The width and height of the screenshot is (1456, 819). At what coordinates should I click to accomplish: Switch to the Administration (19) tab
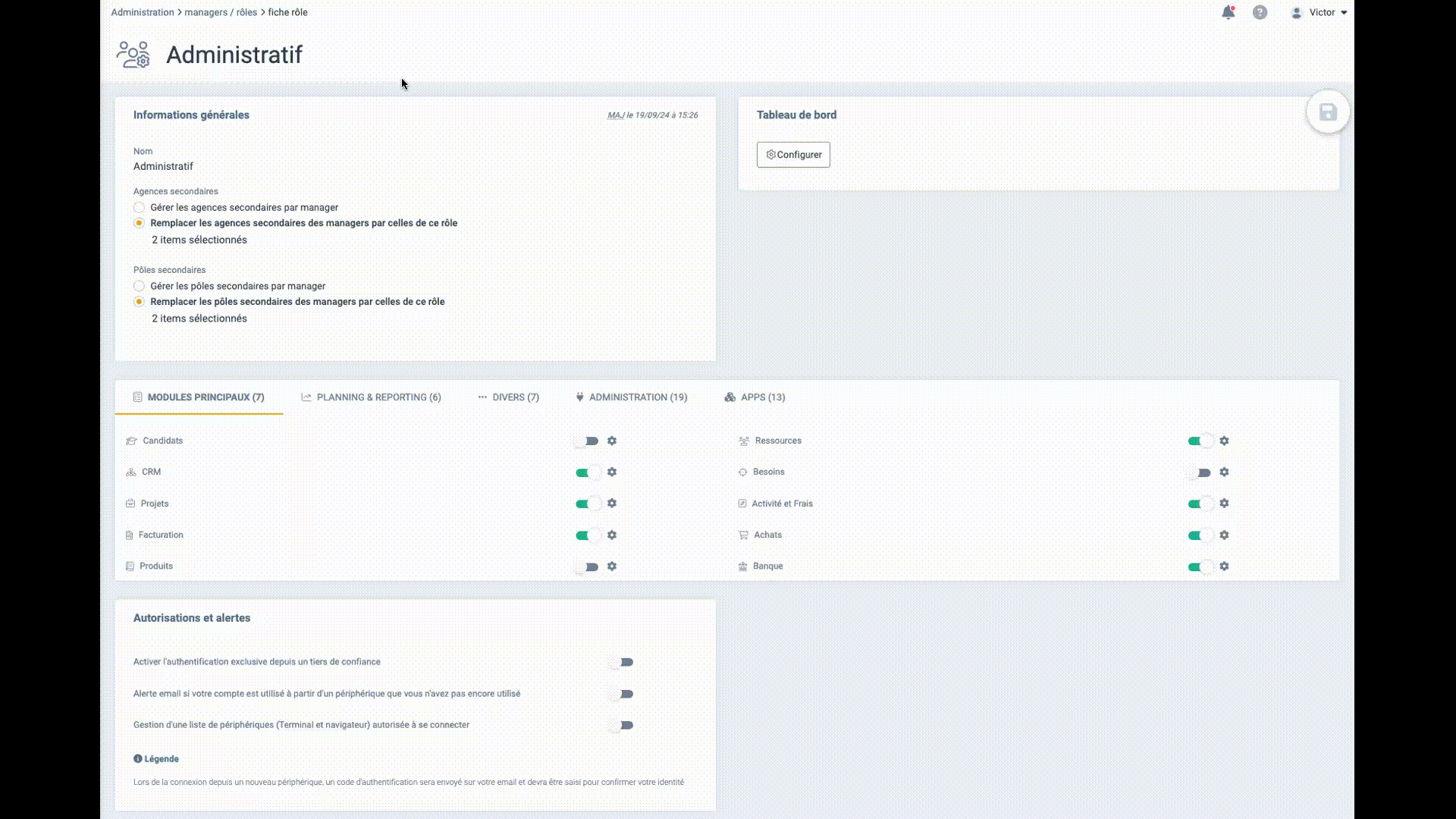631,397
